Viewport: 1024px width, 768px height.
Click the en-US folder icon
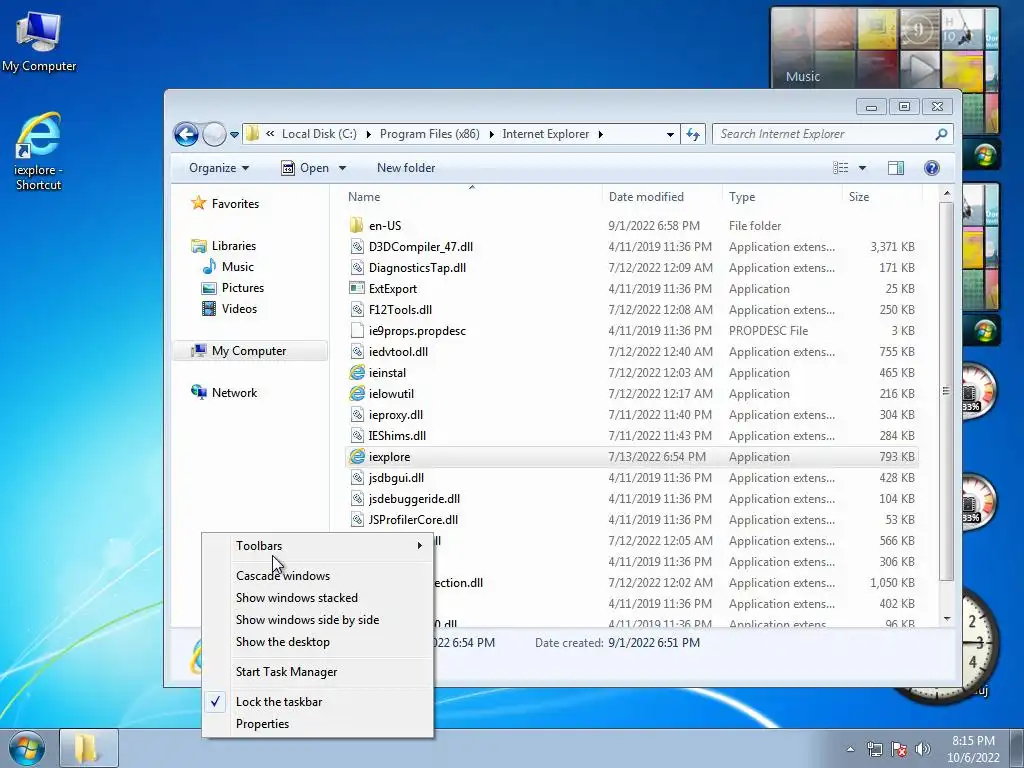coord(357,226)
